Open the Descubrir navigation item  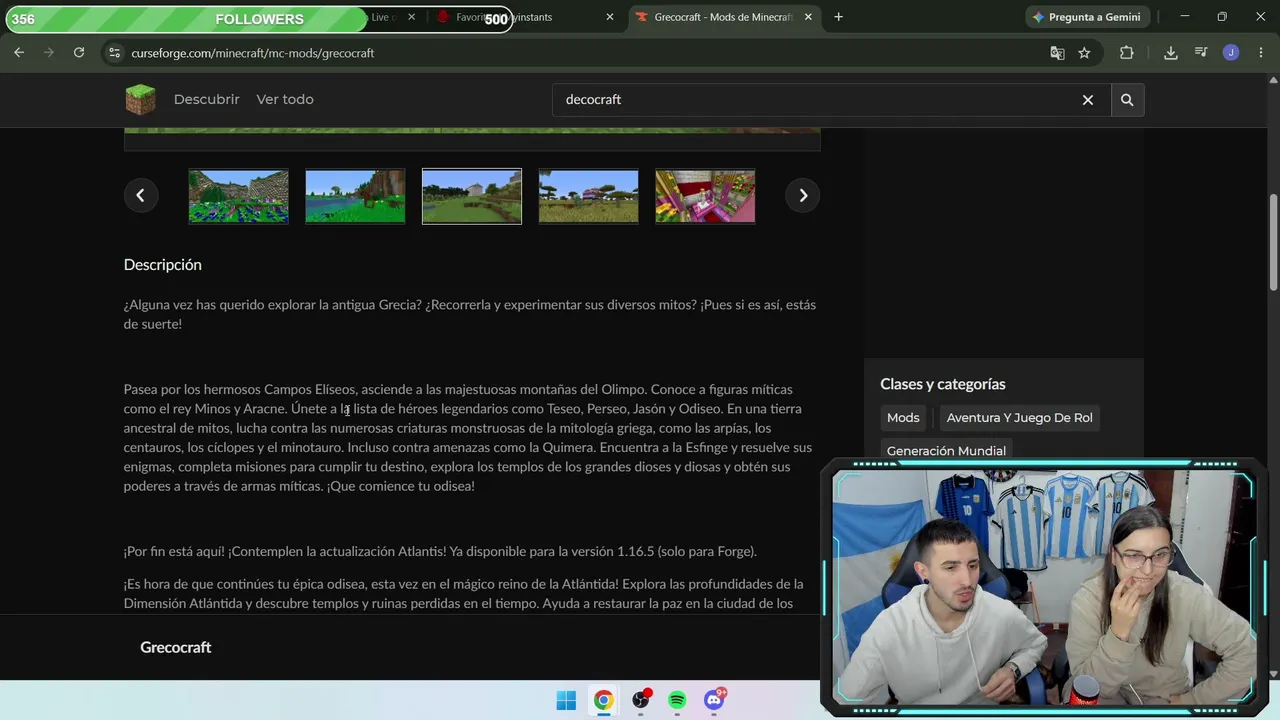[207, 99]
